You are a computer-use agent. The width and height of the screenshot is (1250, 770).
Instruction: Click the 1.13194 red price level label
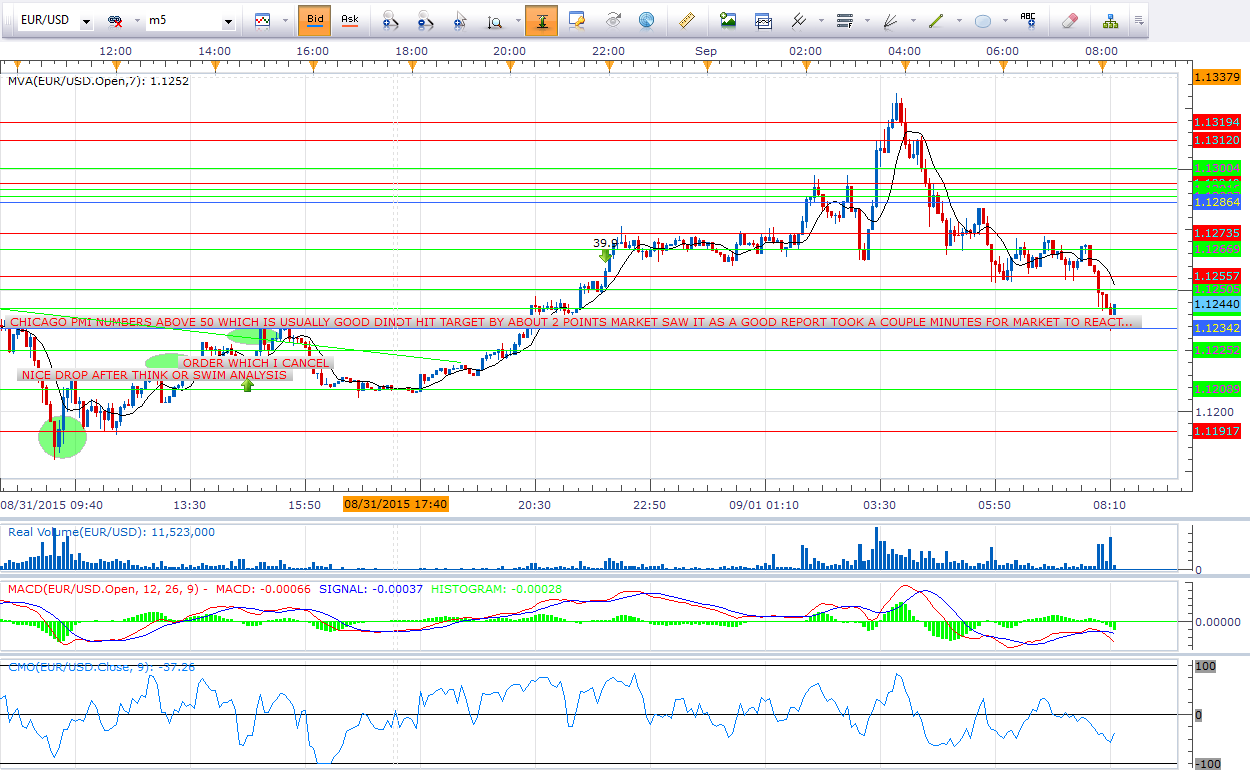pos(1216,122)
